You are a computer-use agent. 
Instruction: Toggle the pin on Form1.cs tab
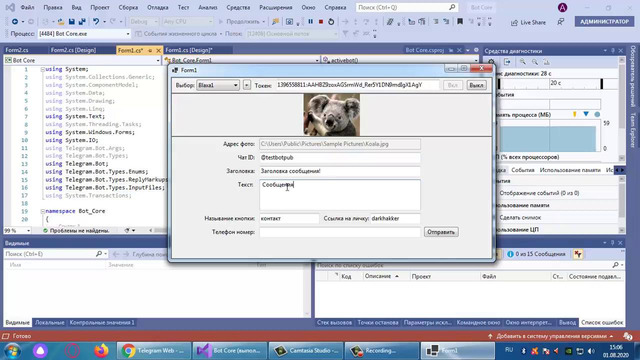[150, 50]
